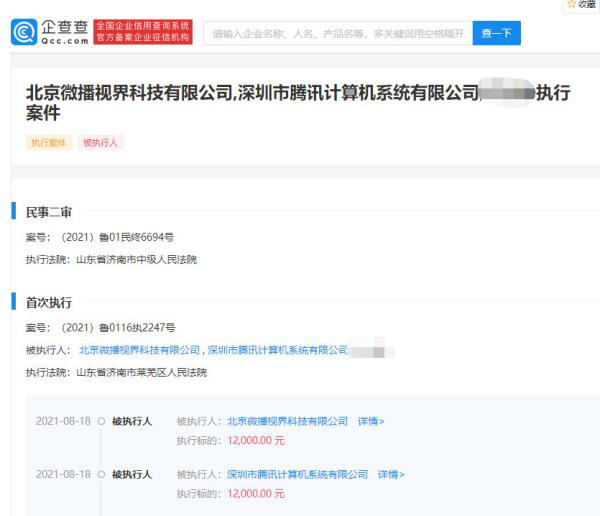Image resolution: width=600 pixels, height=516 pixels.
Task: Open 详情 link for 深圳市腾讯 entry
Action: coord(391,474)
